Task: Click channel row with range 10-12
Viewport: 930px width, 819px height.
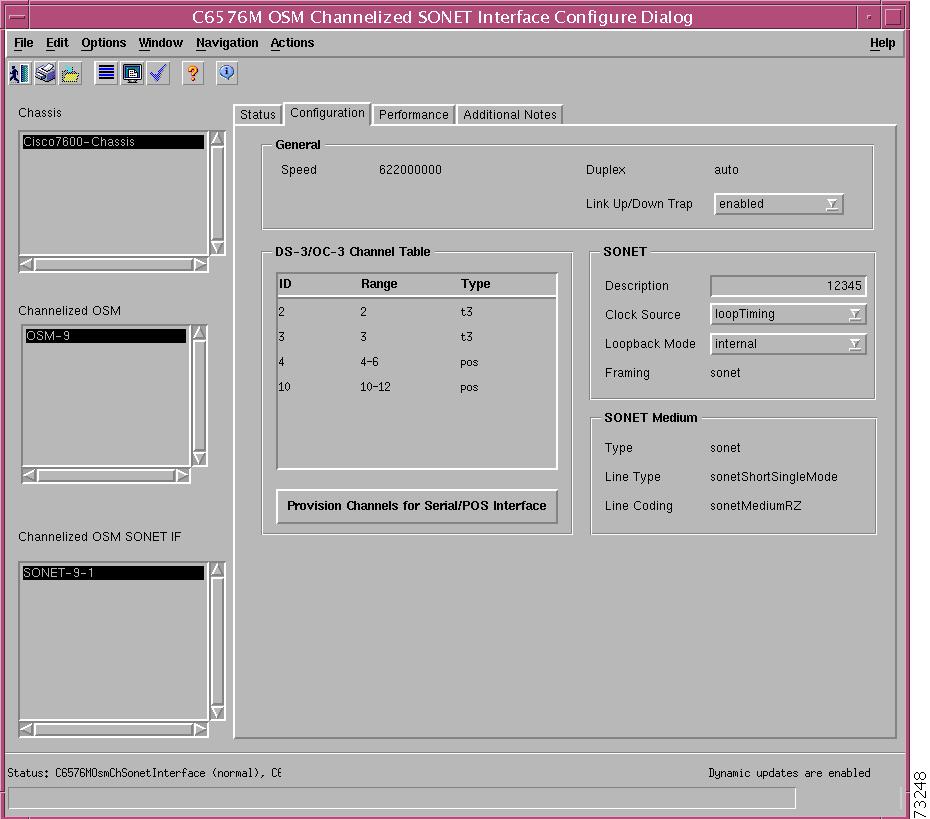Action: pos(416,387)
